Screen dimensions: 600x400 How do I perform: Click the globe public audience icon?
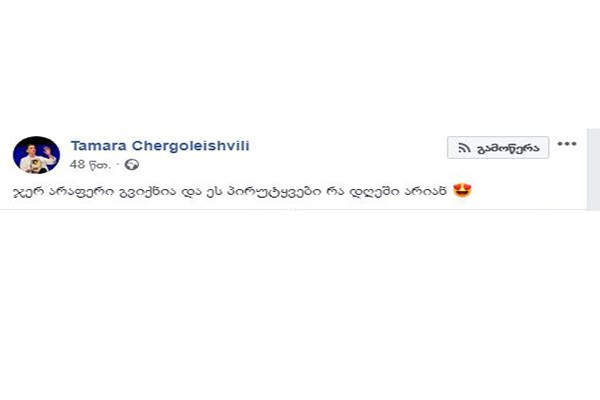pyautogui.click(x=132, y=165)
